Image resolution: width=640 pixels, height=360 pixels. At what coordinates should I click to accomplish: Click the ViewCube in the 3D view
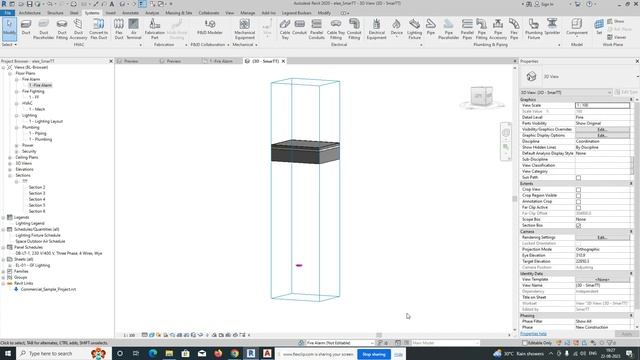coord(482,97)
